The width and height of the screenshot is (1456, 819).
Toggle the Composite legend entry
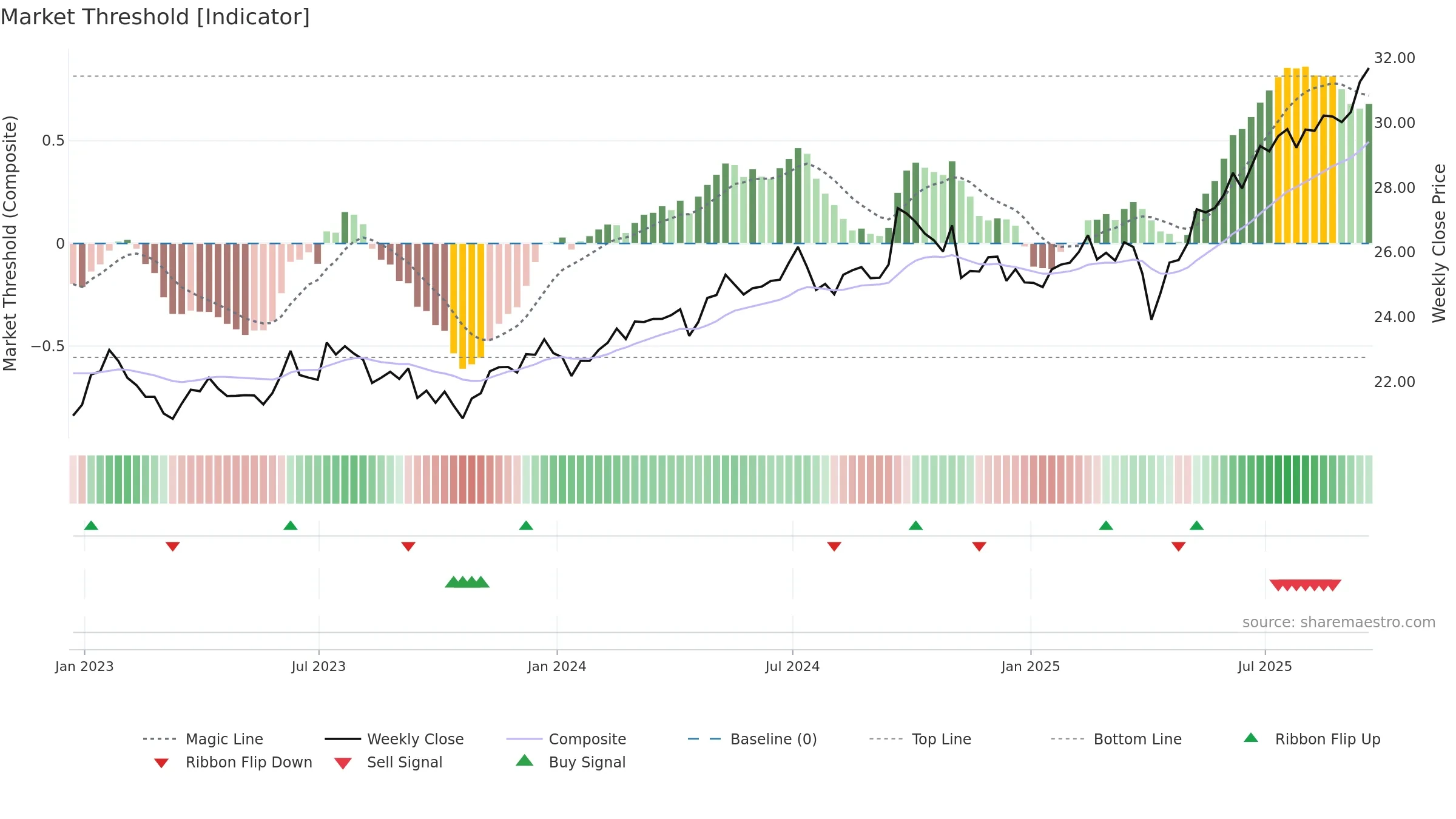566,739
